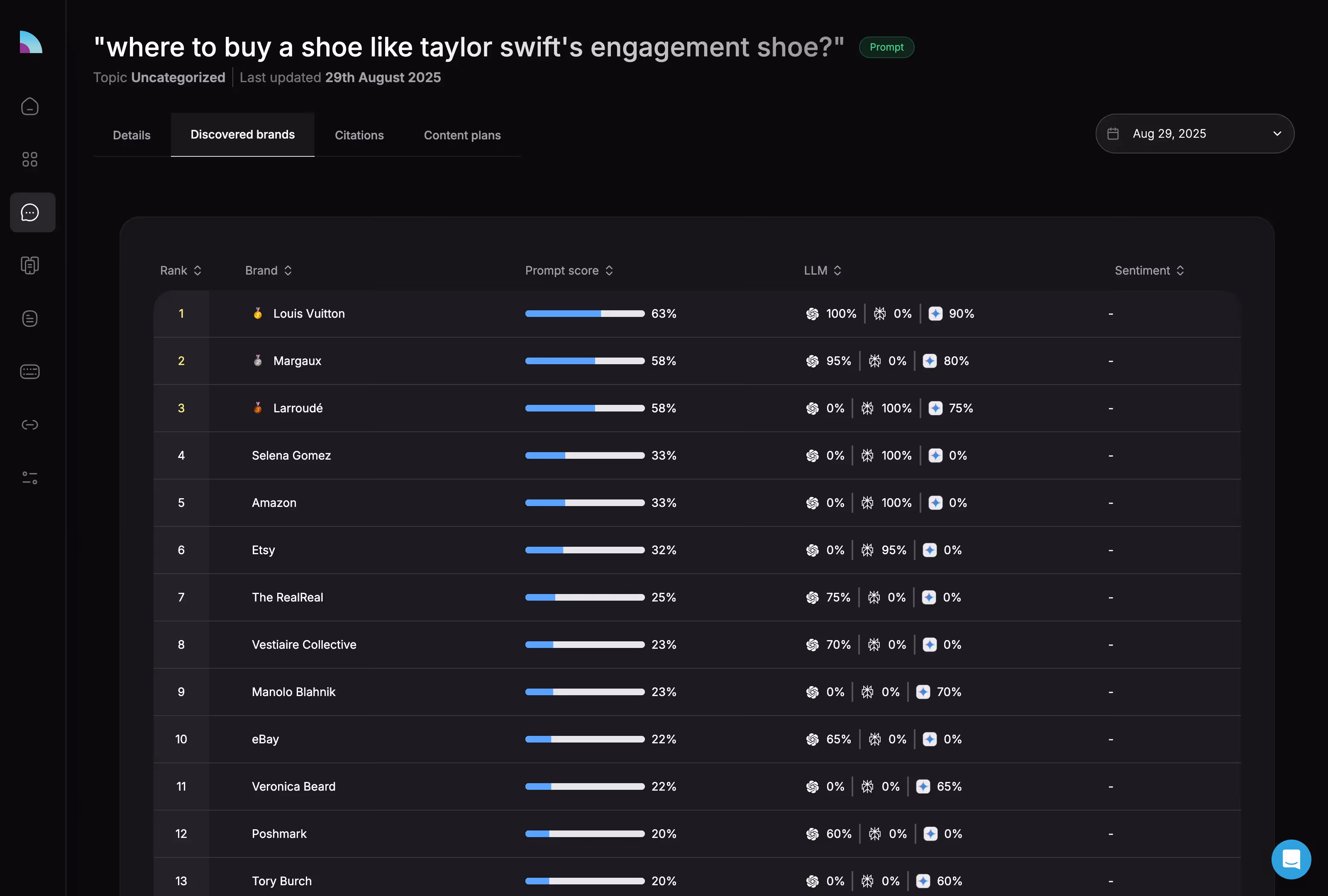Screen dimensions: 1328x896
Task: Sort table by Sentiment column
Action: (x=1149, y=271)
